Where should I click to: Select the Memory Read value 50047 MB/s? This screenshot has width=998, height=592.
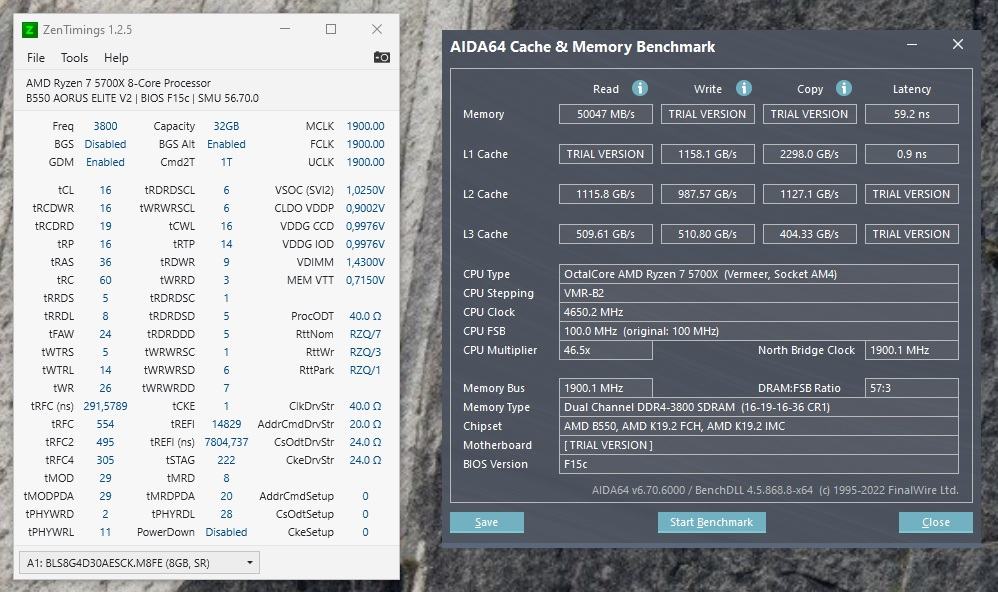pos(606,114)
